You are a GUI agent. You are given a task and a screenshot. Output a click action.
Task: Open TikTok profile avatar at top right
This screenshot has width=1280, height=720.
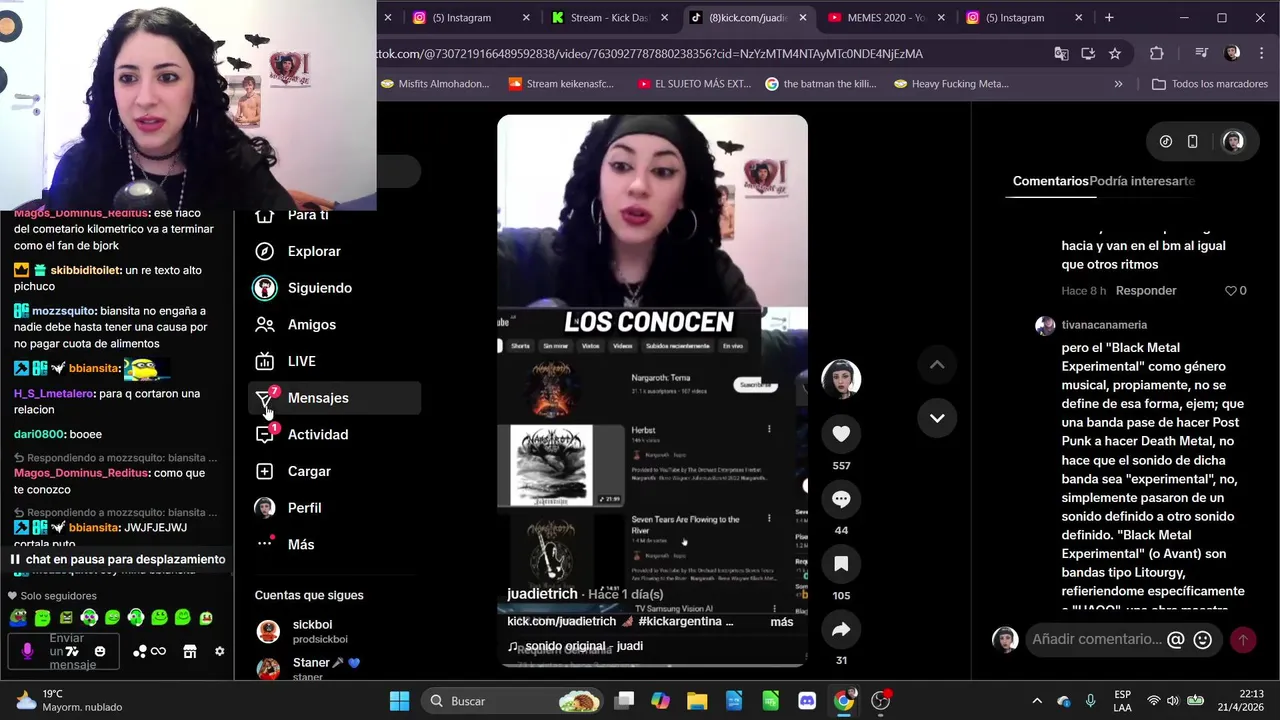point(1233,142)
